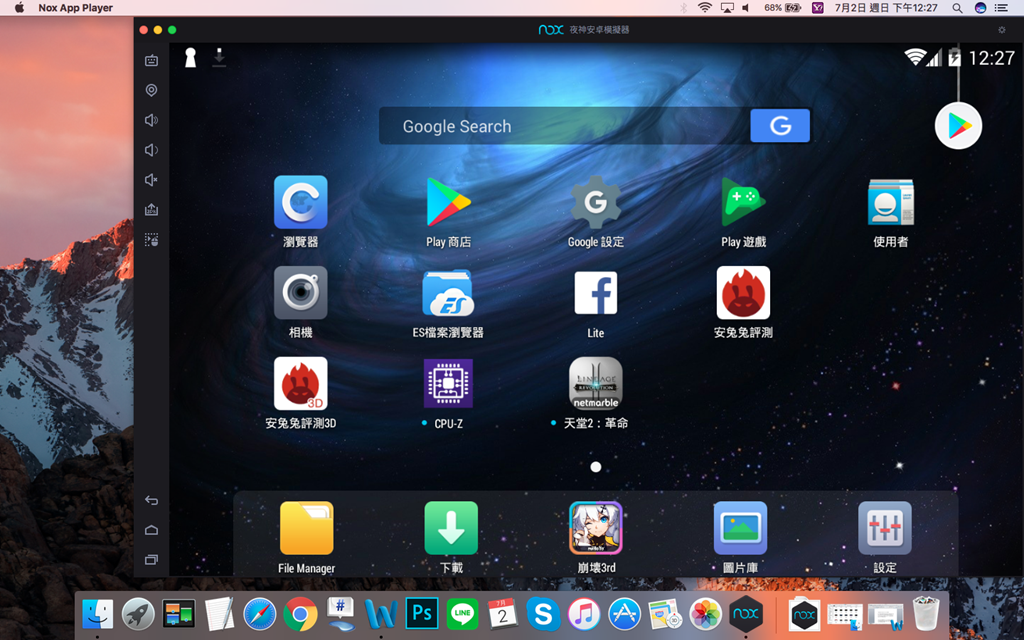Mute the emulator volume in sidebar
The height and width of the screenshot is (640, 1024).
click(151, 180)
